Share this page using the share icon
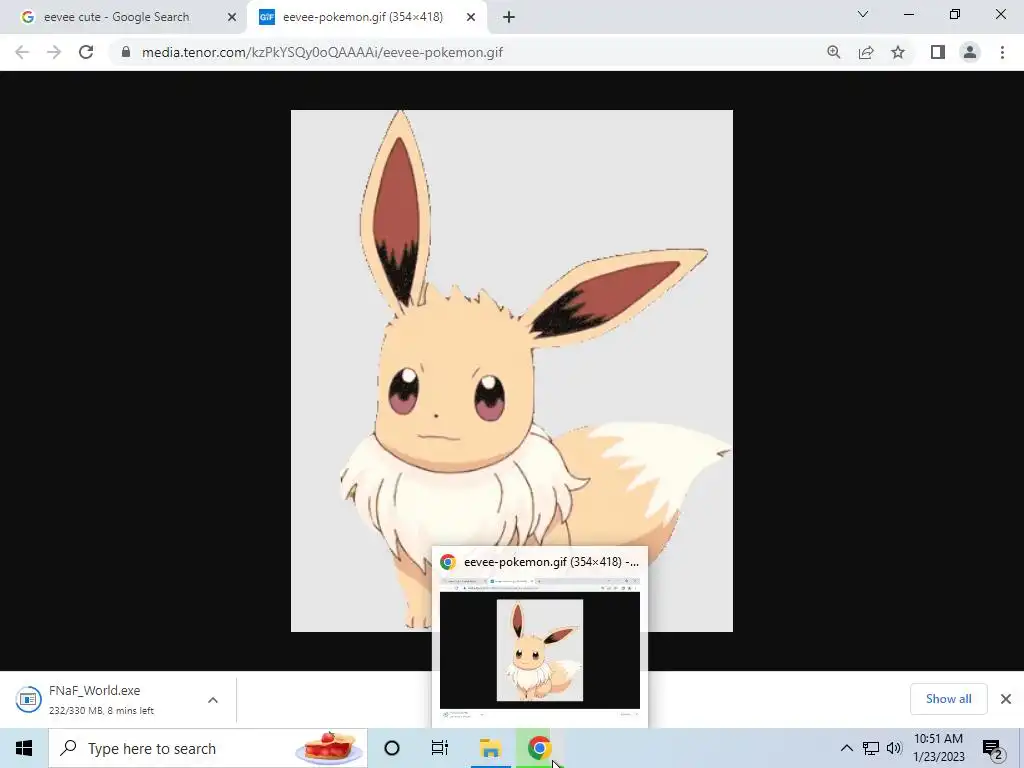 (x=866, y=52)
